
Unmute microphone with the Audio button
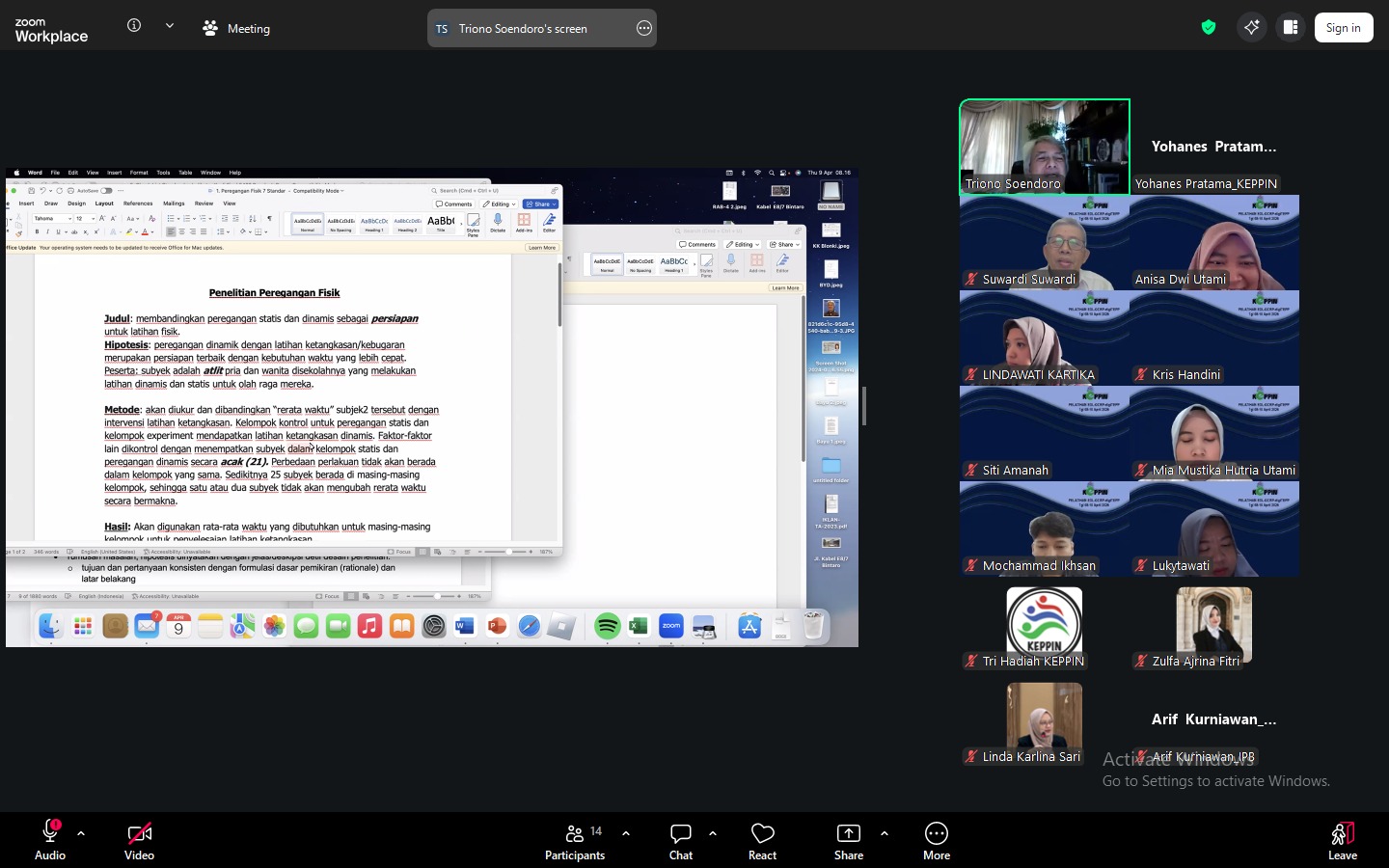click(x=50, y=840)
